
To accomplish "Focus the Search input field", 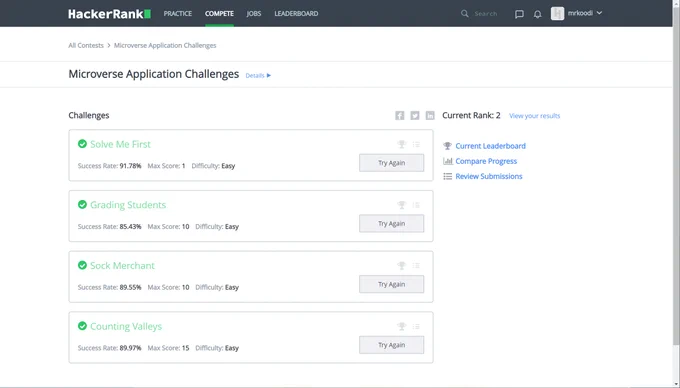I will [486, 14].
